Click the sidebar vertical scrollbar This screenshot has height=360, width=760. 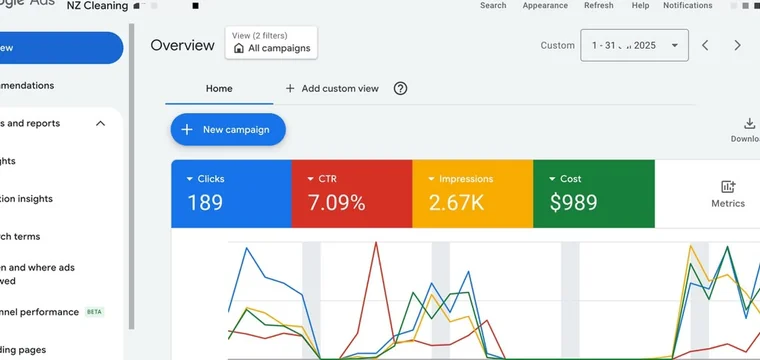click(x=131, y=177)
